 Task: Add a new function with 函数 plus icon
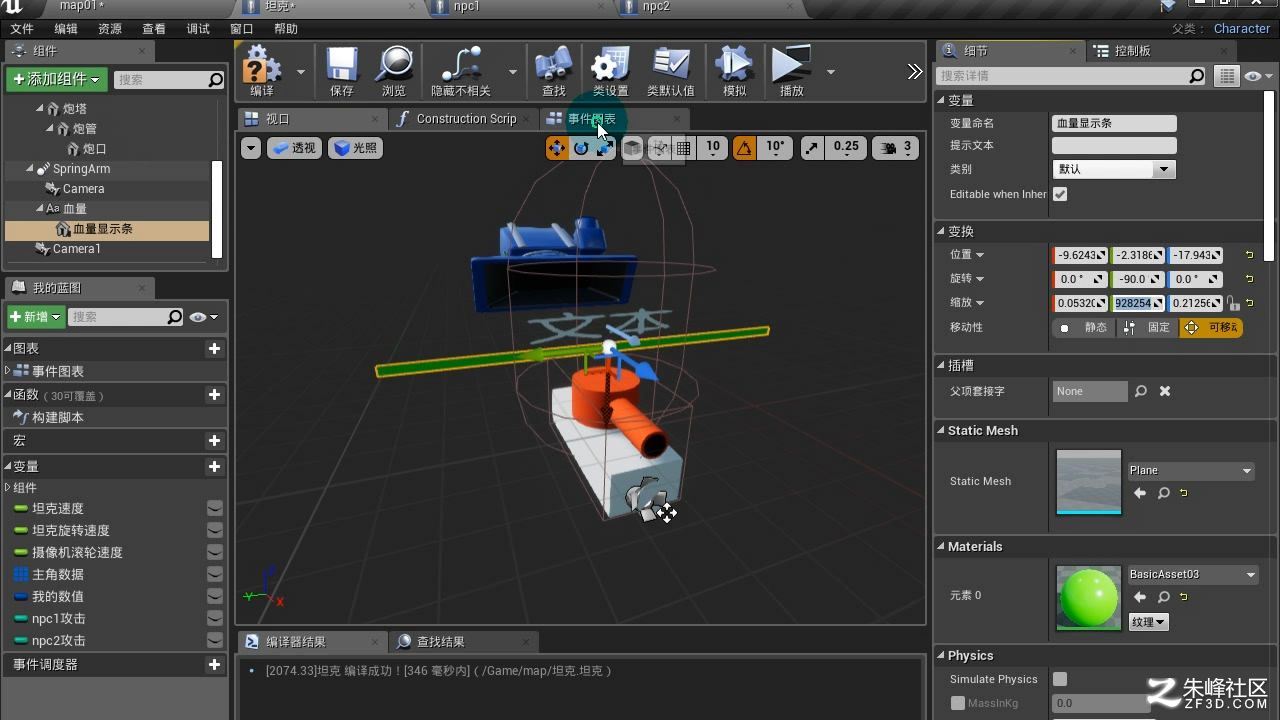(x=214, y=394)
